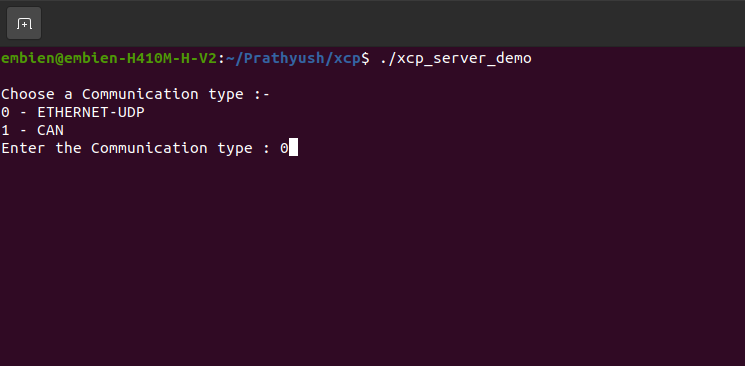The height and width of the screenshot is (366, 745).
Task: Click the dollar sign prompt symbol
Action: tap(365, 58)
